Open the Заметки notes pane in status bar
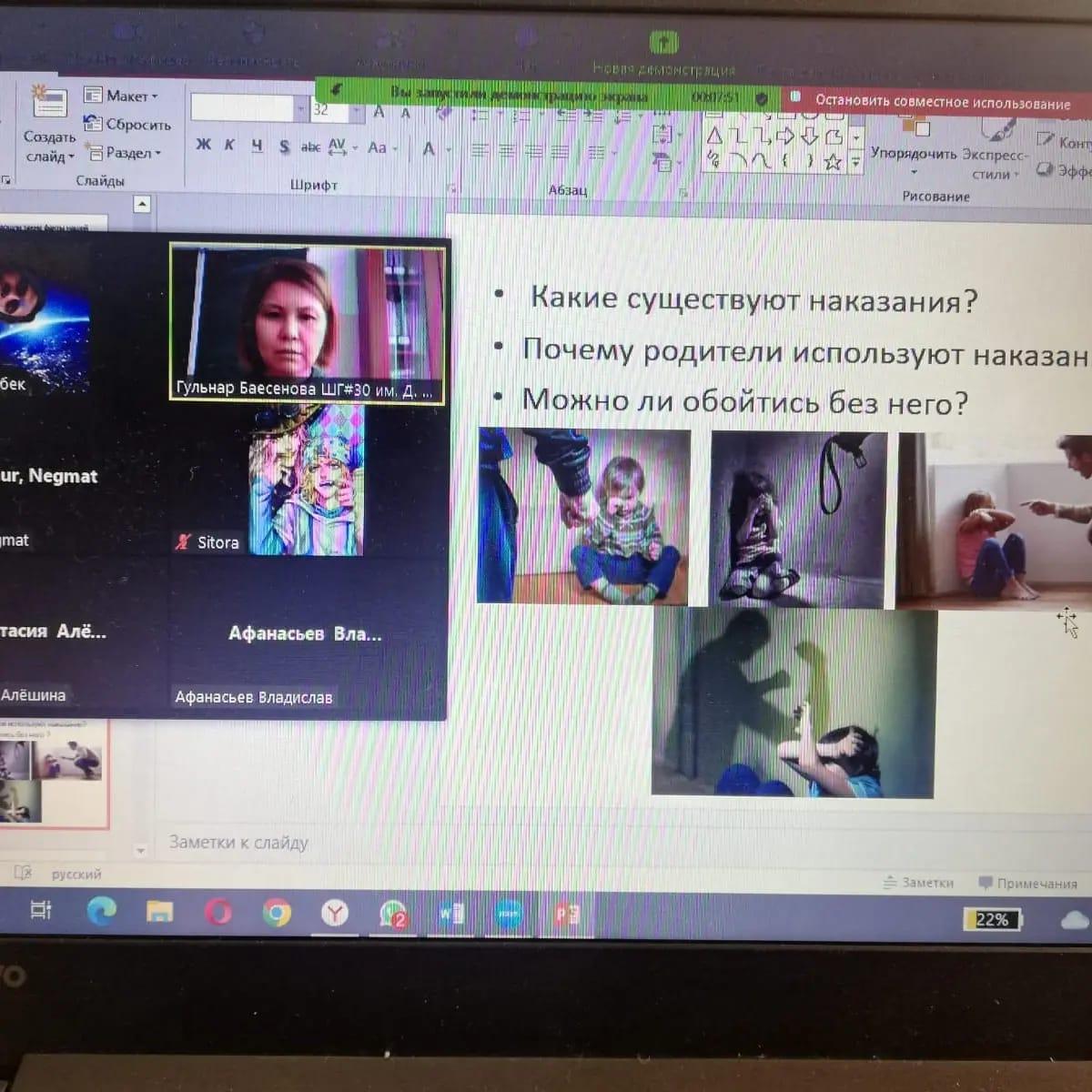Screen dimensions: 1092x1092 (x=918, y=882)
